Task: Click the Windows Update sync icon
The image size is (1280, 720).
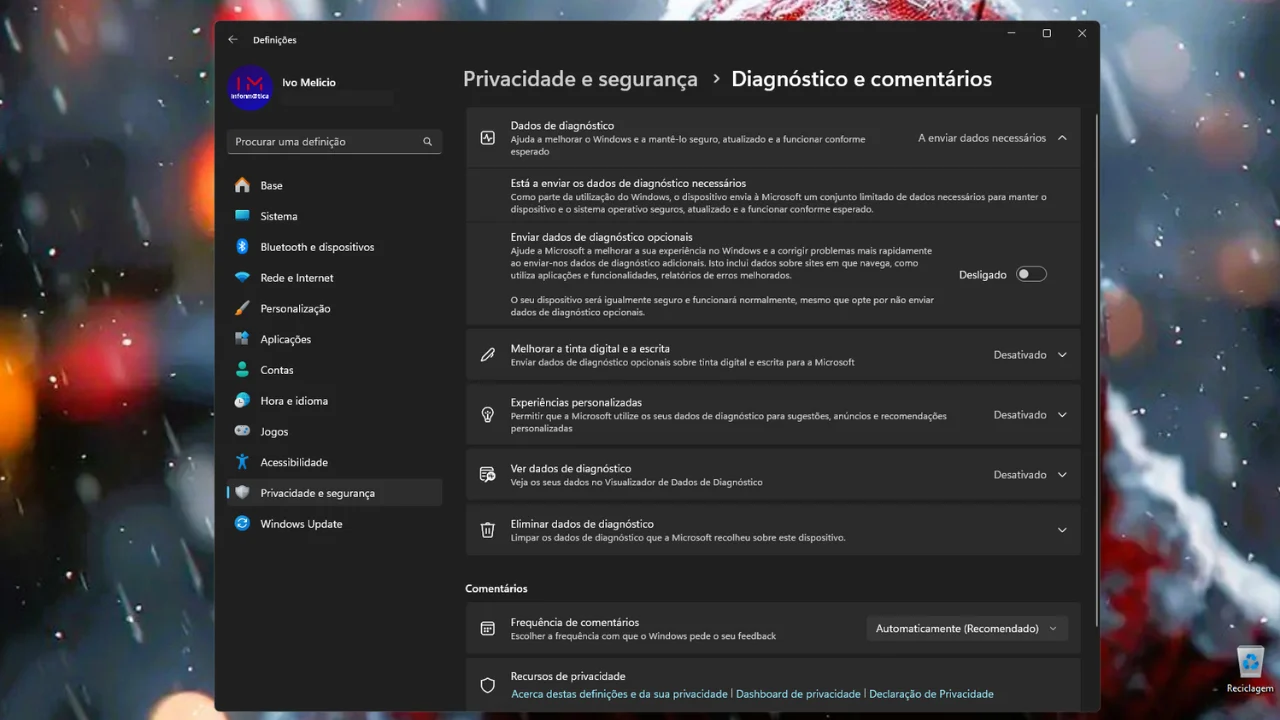Action: coord(242,524)
